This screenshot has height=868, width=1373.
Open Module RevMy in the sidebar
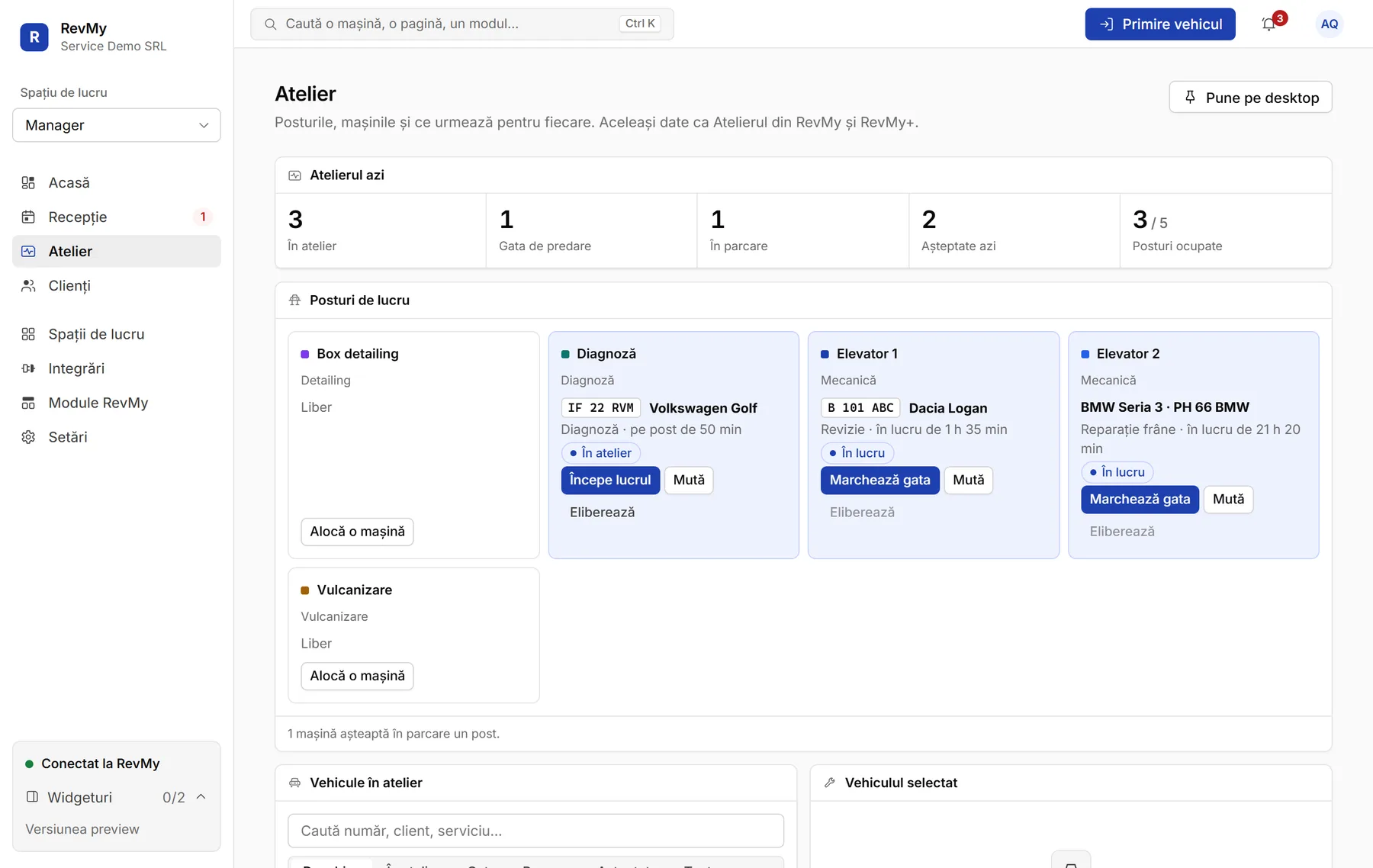(117, 403)
